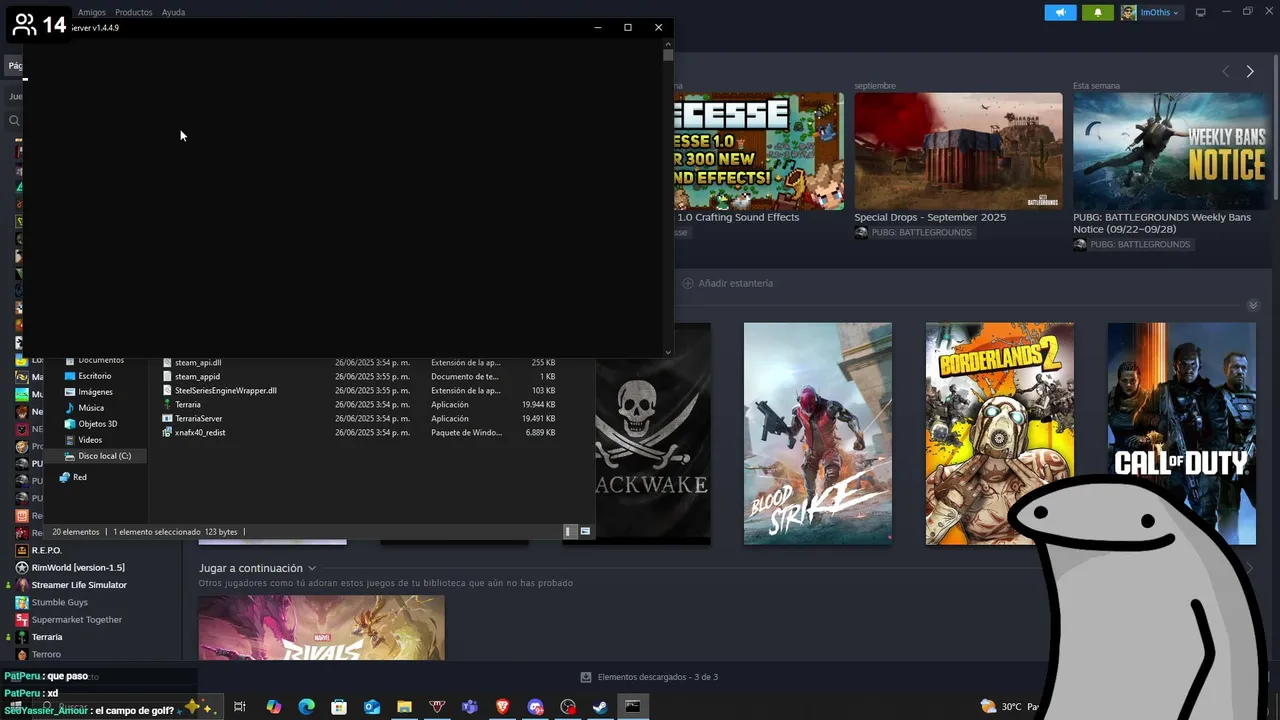This screenshot has width=1280, height=720.
Task: Click the Terraria tree icon in library sidebar
Action: click(x=22, y=637)
